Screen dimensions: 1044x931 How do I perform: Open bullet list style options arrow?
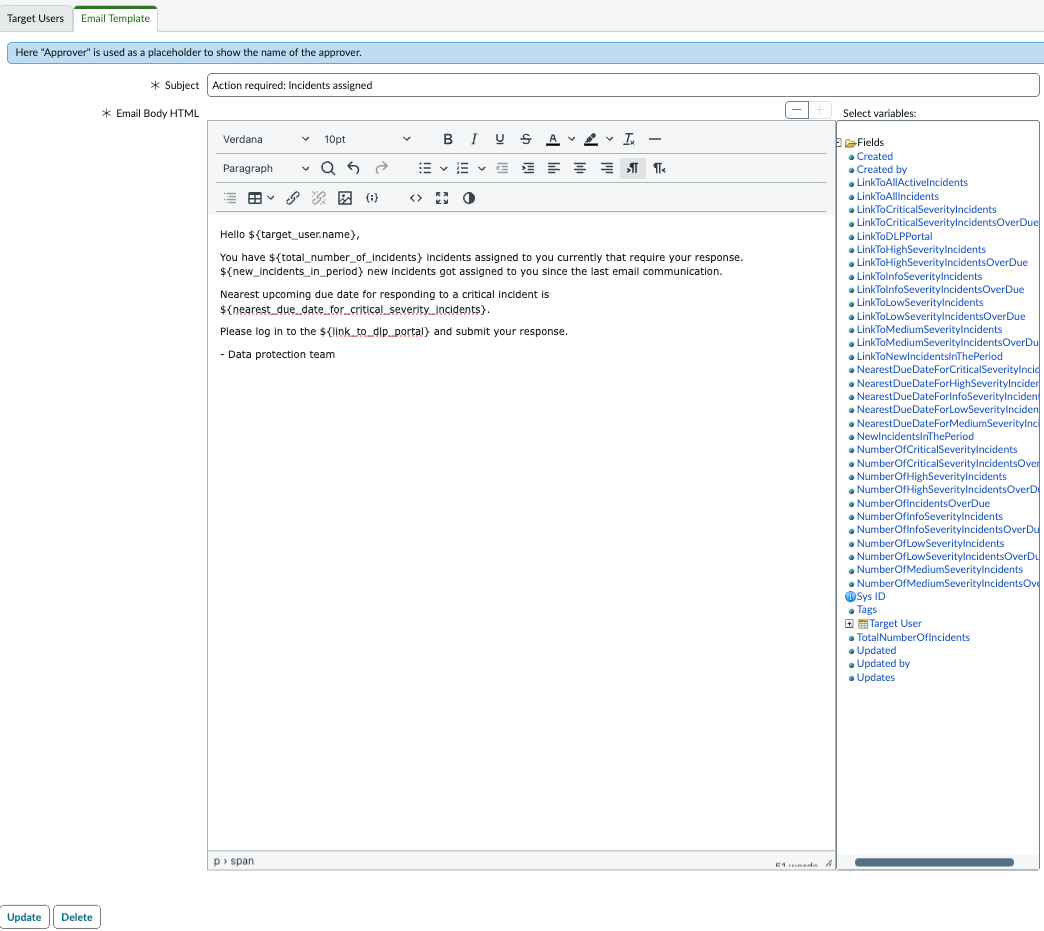(443, 168)
